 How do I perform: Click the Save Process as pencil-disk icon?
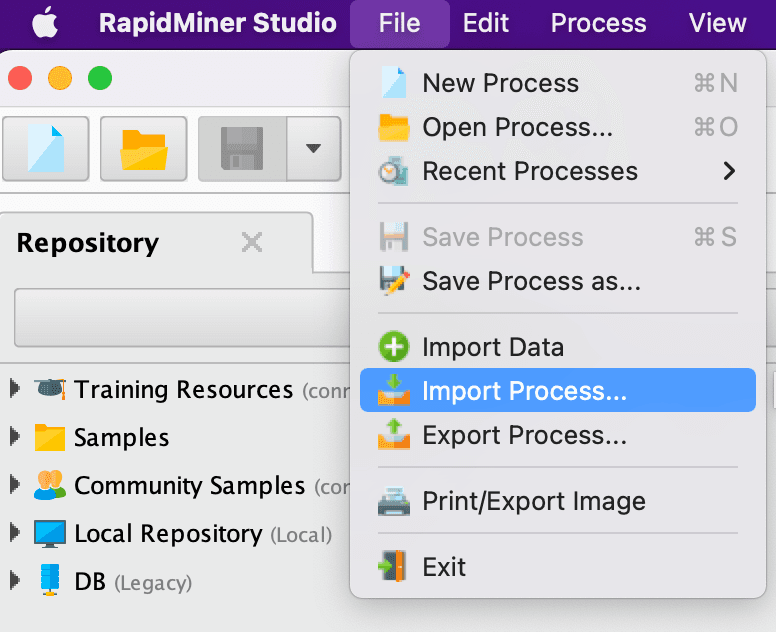coord(394,281)
